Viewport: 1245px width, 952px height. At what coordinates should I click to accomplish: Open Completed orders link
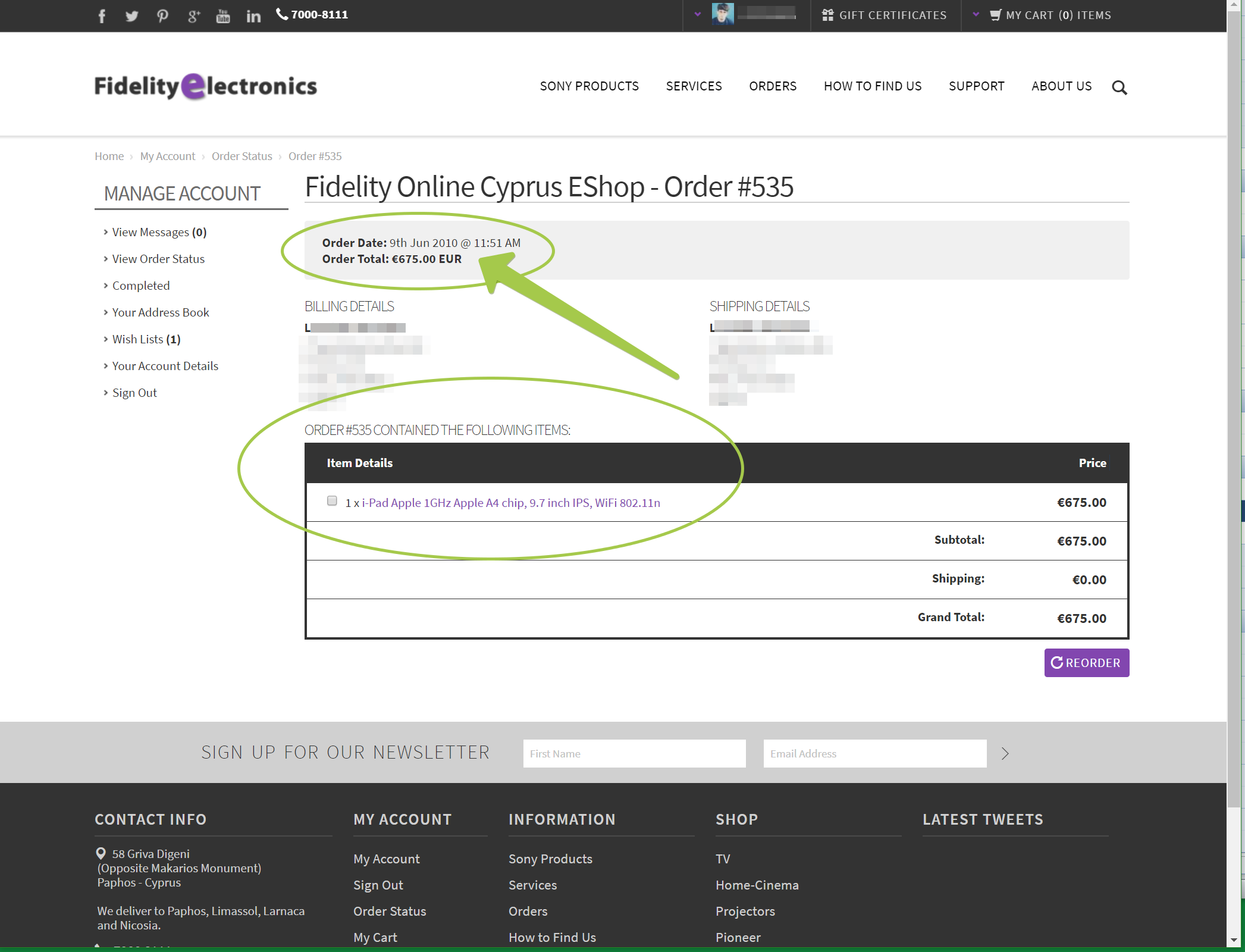141,286
